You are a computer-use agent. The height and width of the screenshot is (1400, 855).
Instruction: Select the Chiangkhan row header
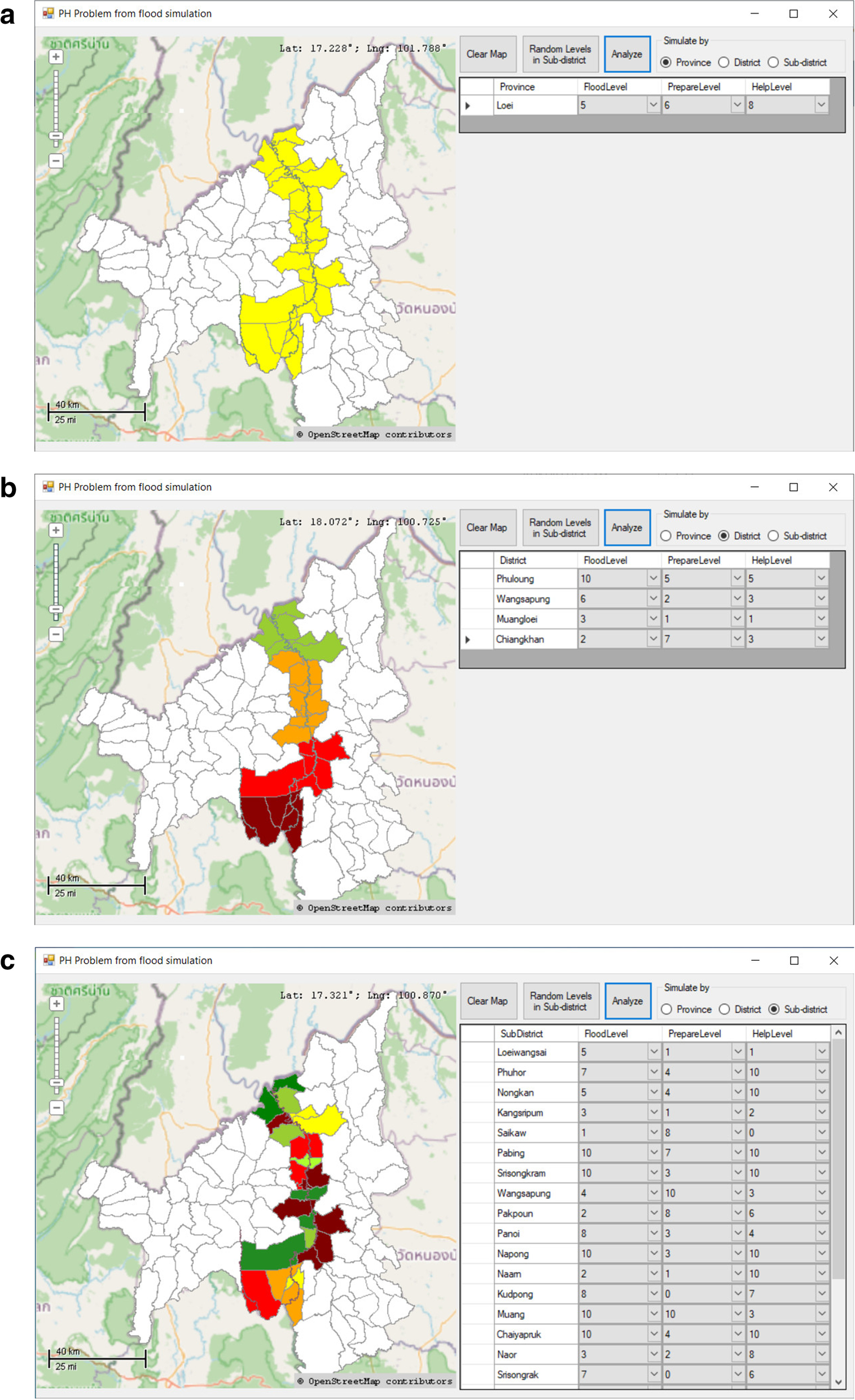tap(476, 639)
